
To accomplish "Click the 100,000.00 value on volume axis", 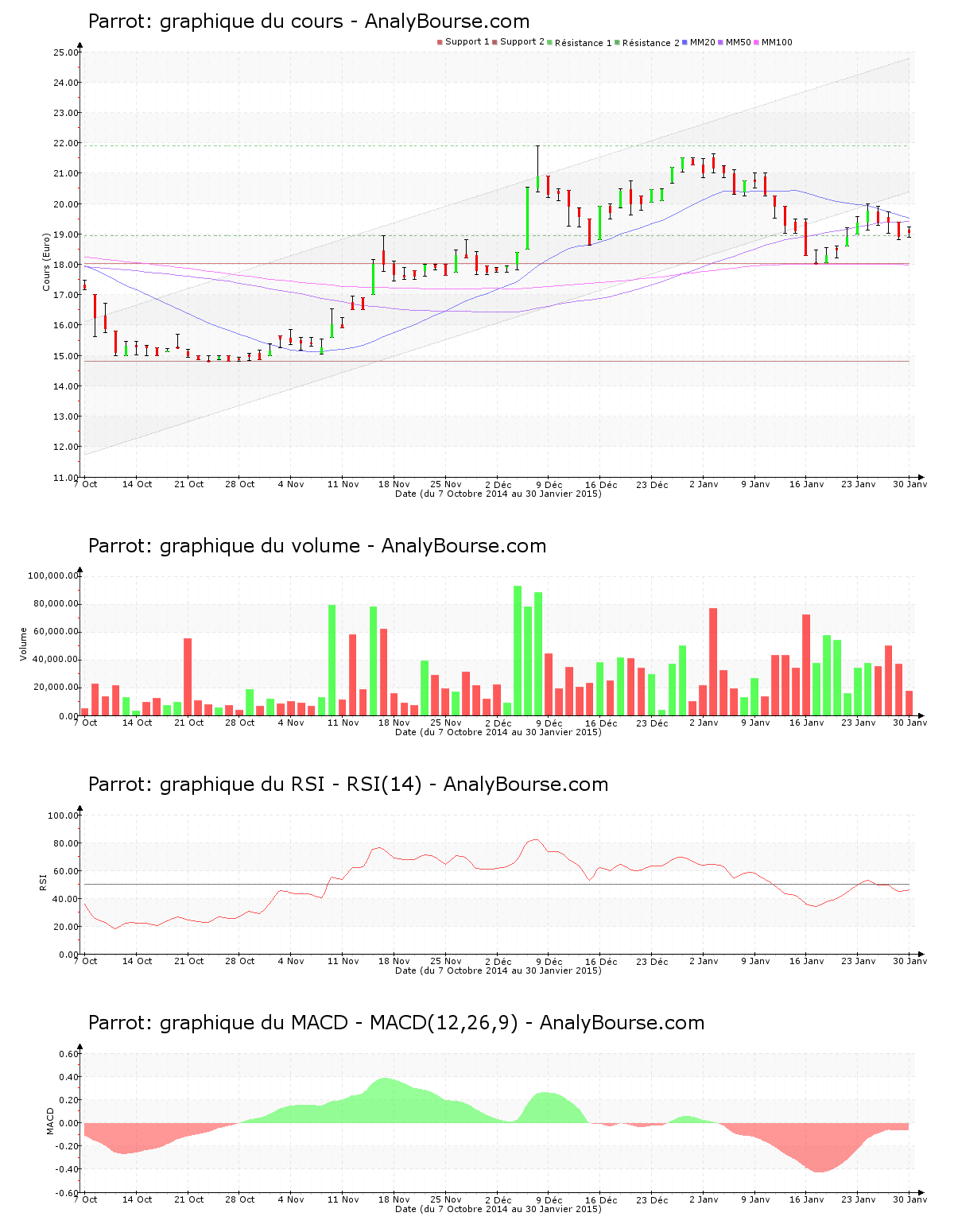I will [53, 575].
